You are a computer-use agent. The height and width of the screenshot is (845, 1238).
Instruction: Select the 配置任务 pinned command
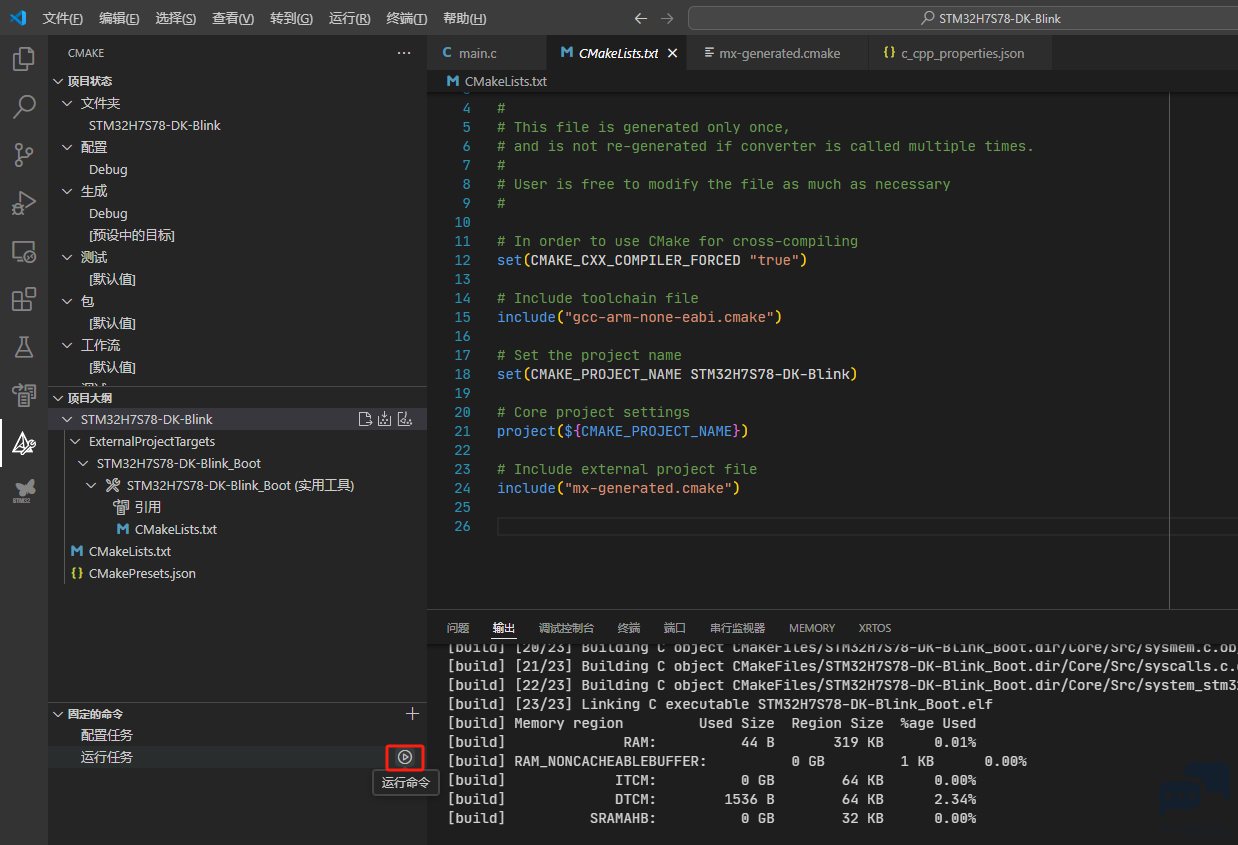pos(237,735)
